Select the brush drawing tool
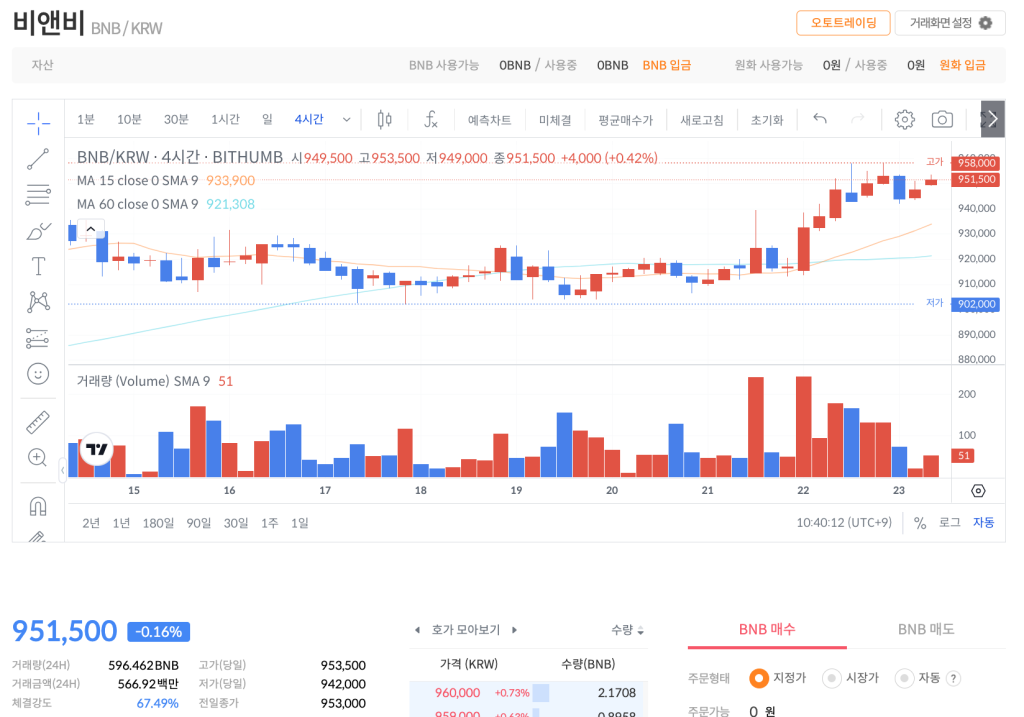The width and height of the screenshot is (1024, 717). tap(38, 231)
